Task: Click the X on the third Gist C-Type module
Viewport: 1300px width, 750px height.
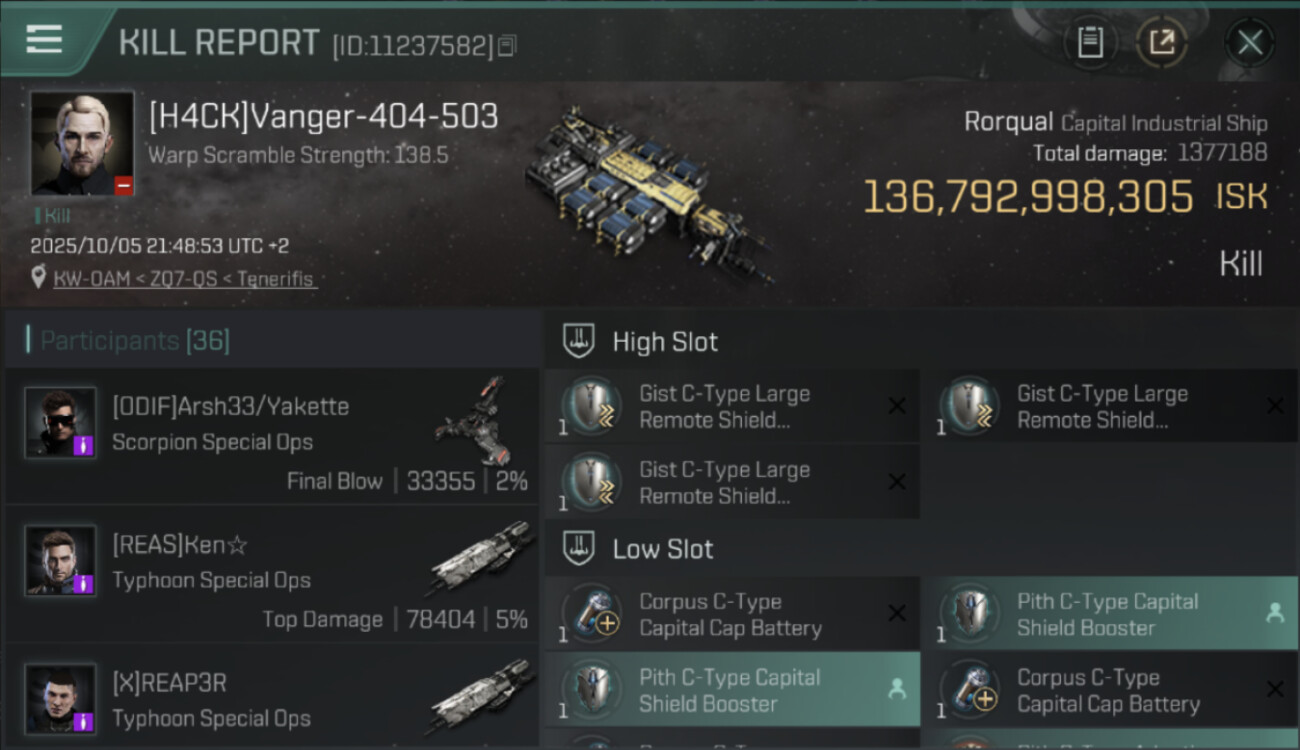Action: point(897,482)
